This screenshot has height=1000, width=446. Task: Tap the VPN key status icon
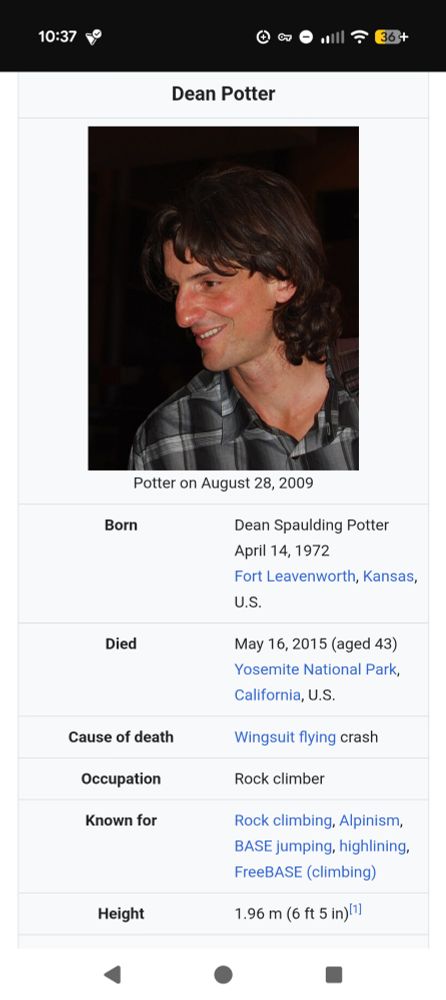pyautogui.click(x=285, y=37)
